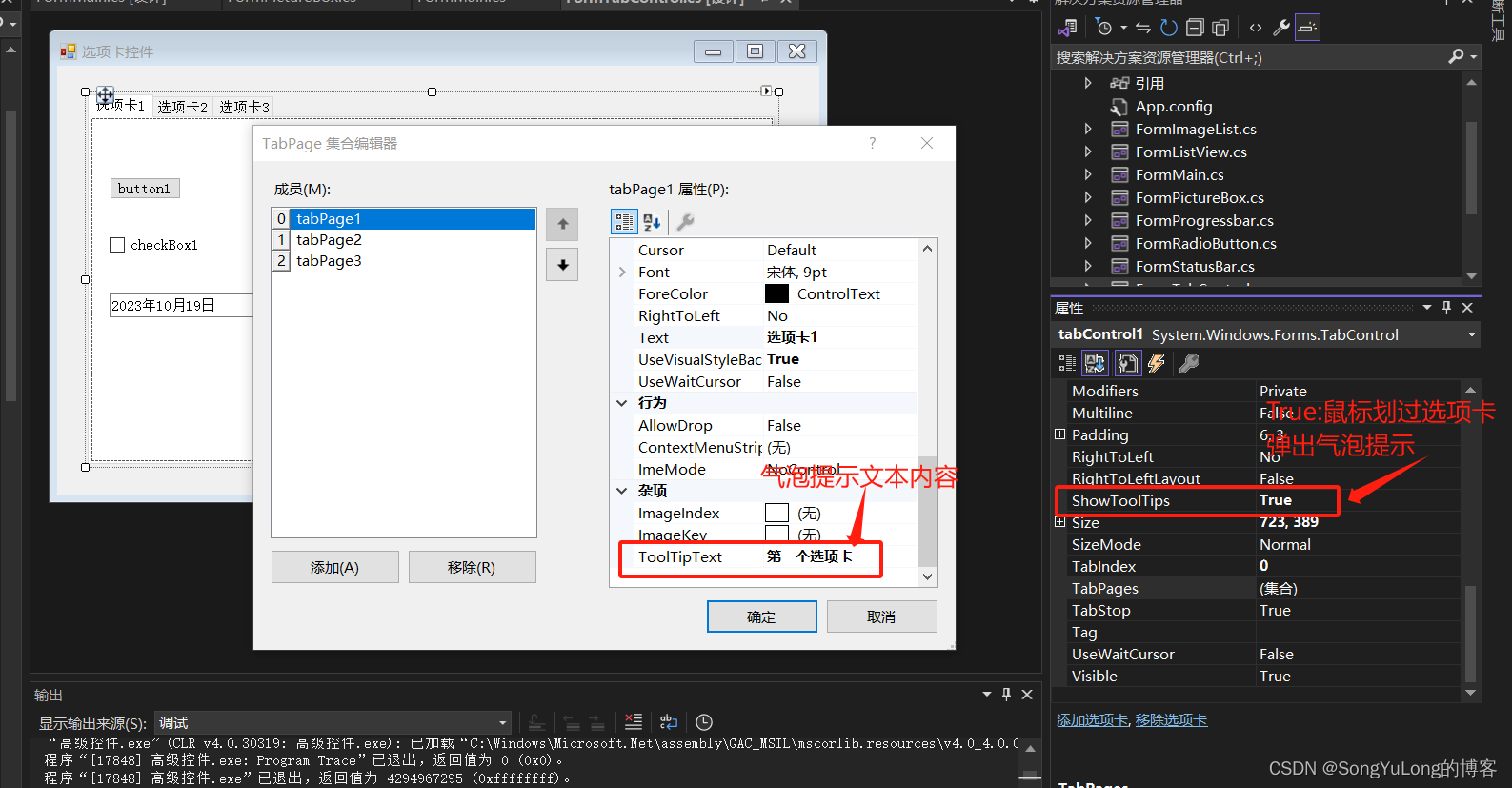Select 选项卡3 tab on designer form
Image resolution: width=1512 pixels, height=788 pixels.
click(x=244, y=107)
